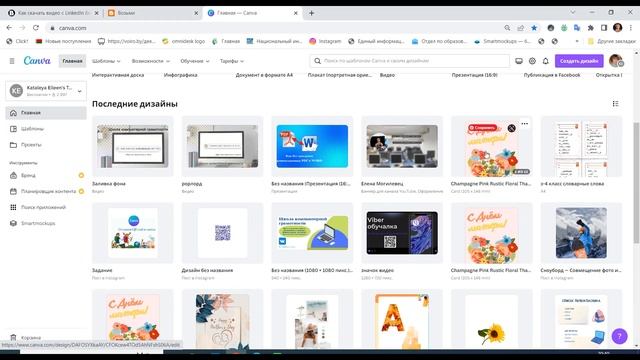Open the sunflower design thumbnail

point(491,320)
